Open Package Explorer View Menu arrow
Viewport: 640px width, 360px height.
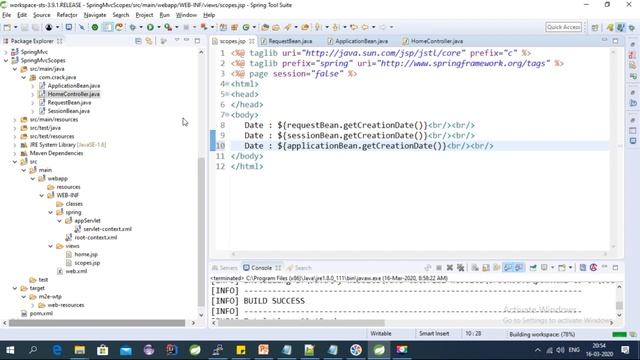click(177, 40)
